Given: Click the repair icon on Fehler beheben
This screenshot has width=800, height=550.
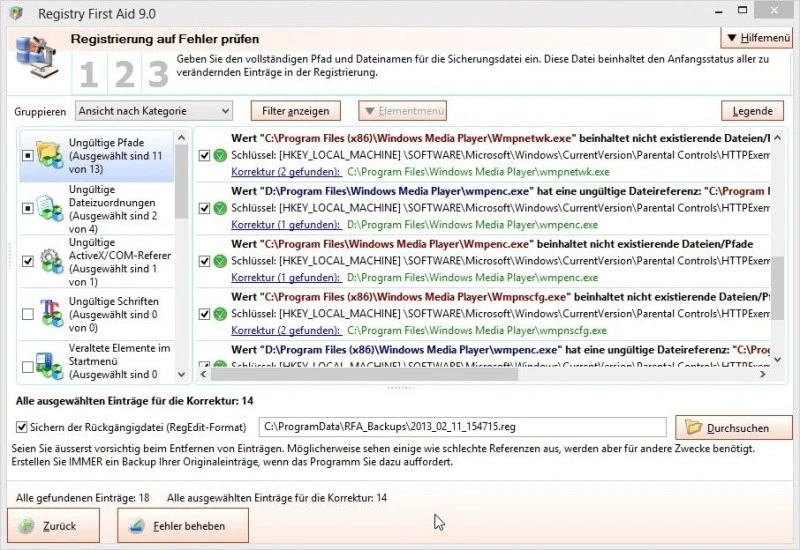Looking at the screenshot, I should coord(136,526).
